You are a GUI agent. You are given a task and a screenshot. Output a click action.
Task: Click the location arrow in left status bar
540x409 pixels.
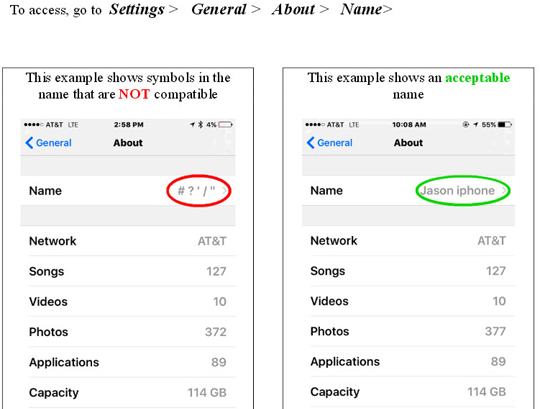point(192,124)
